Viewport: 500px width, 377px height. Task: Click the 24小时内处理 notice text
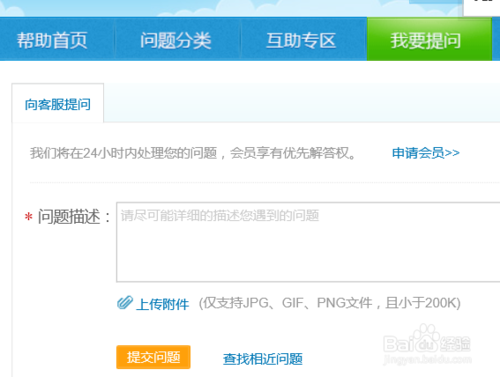193,153
